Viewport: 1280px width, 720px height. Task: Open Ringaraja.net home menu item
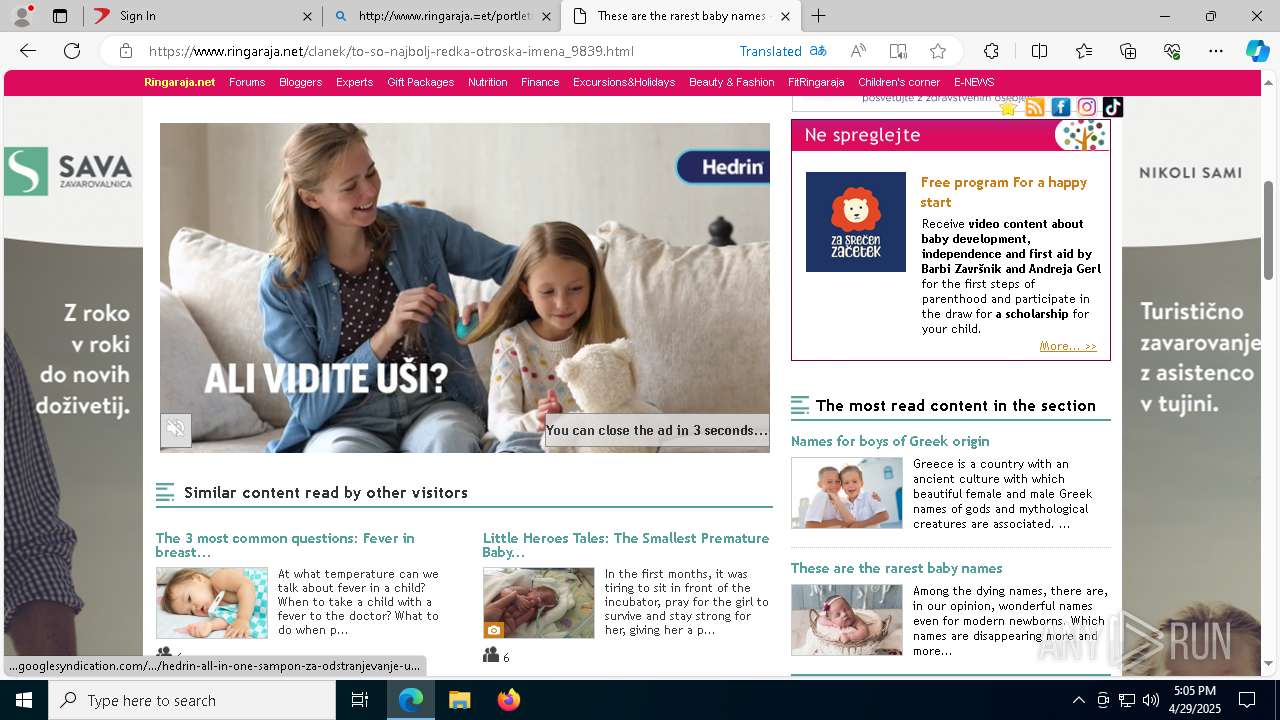coord(179,82)
